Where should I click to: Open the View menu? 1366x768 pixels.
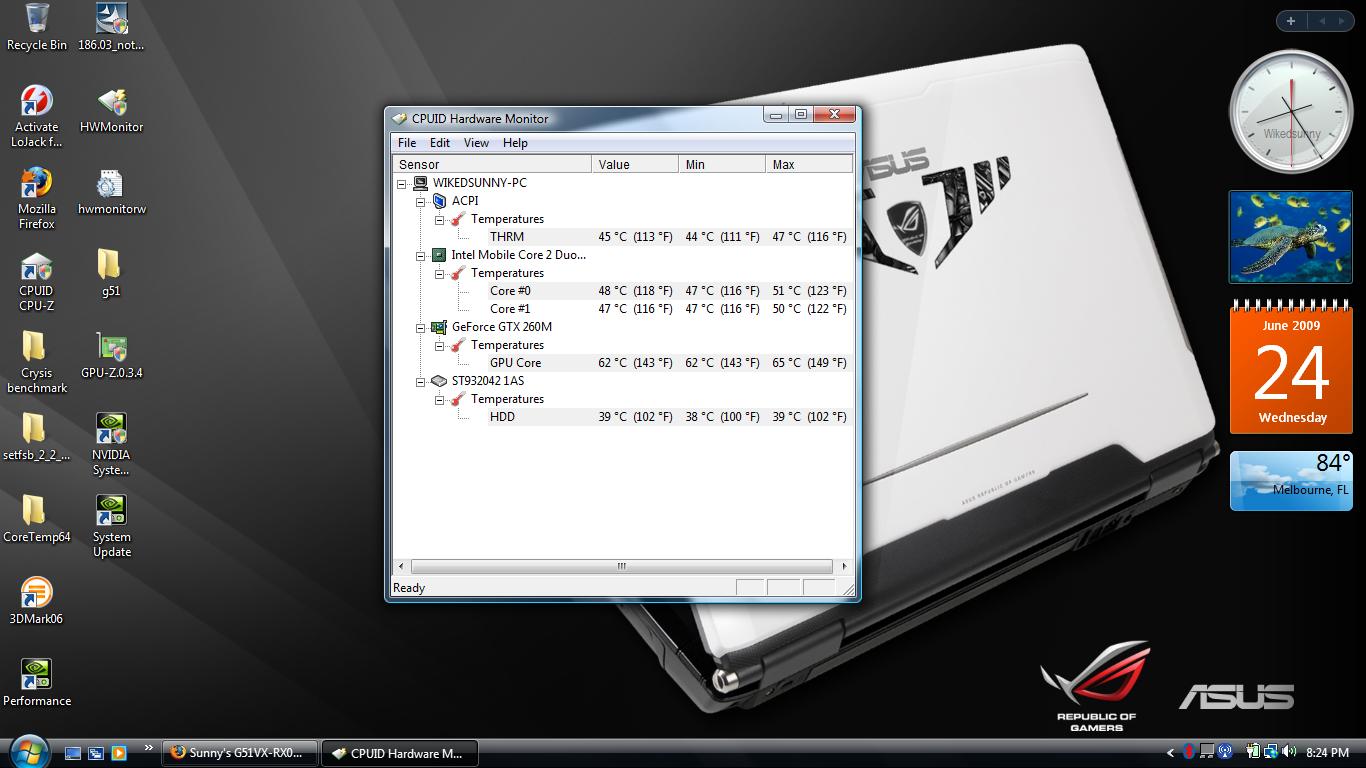click(476, 143)
